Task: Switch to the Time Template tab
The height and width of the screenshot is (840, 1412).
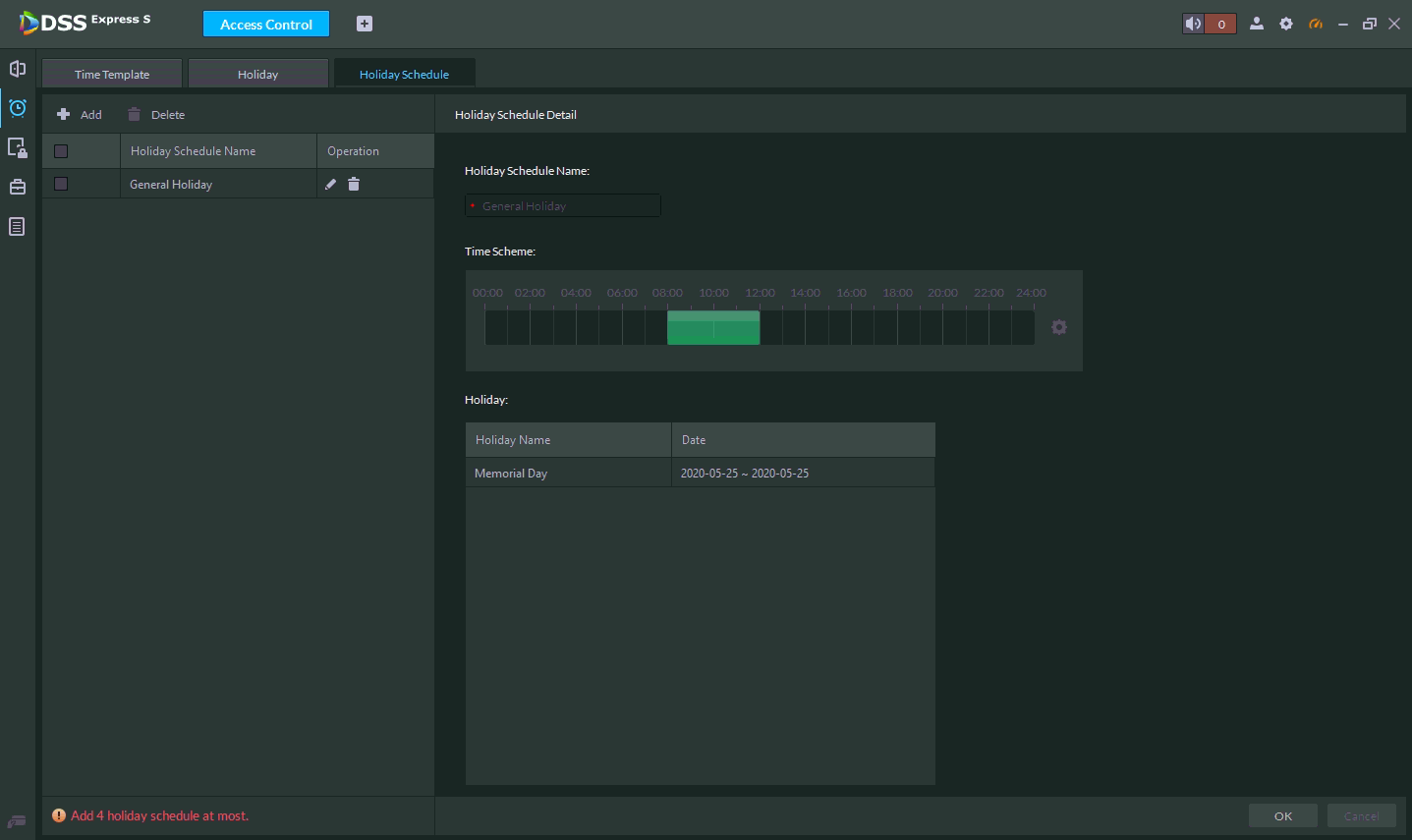Action: pyautogui.click(x=112, y=75)
